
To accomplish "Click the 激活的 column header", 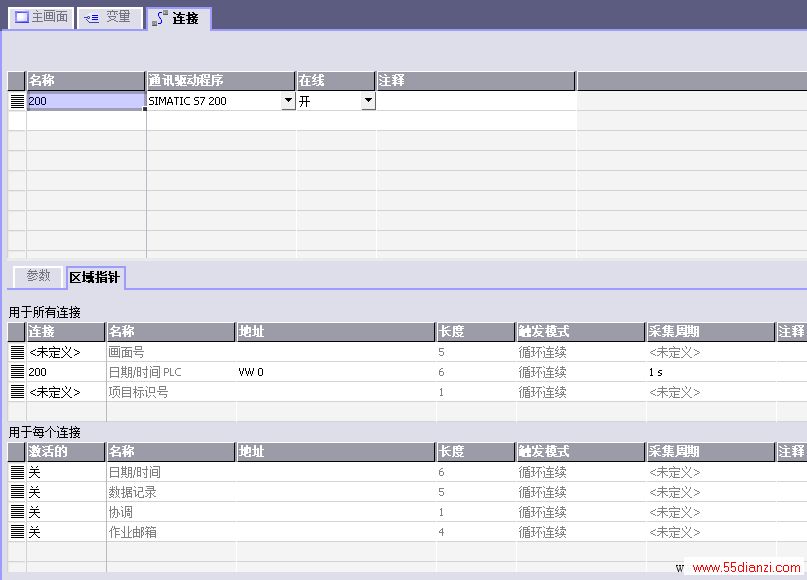I will (66, 452).
